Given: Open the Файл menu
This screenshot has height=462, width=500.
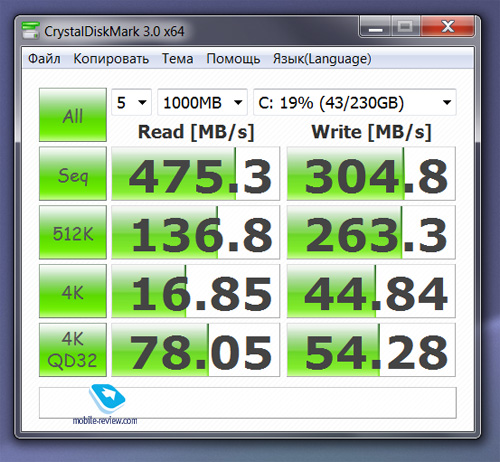Looking at the screenshot, I should tap(44, 59).
